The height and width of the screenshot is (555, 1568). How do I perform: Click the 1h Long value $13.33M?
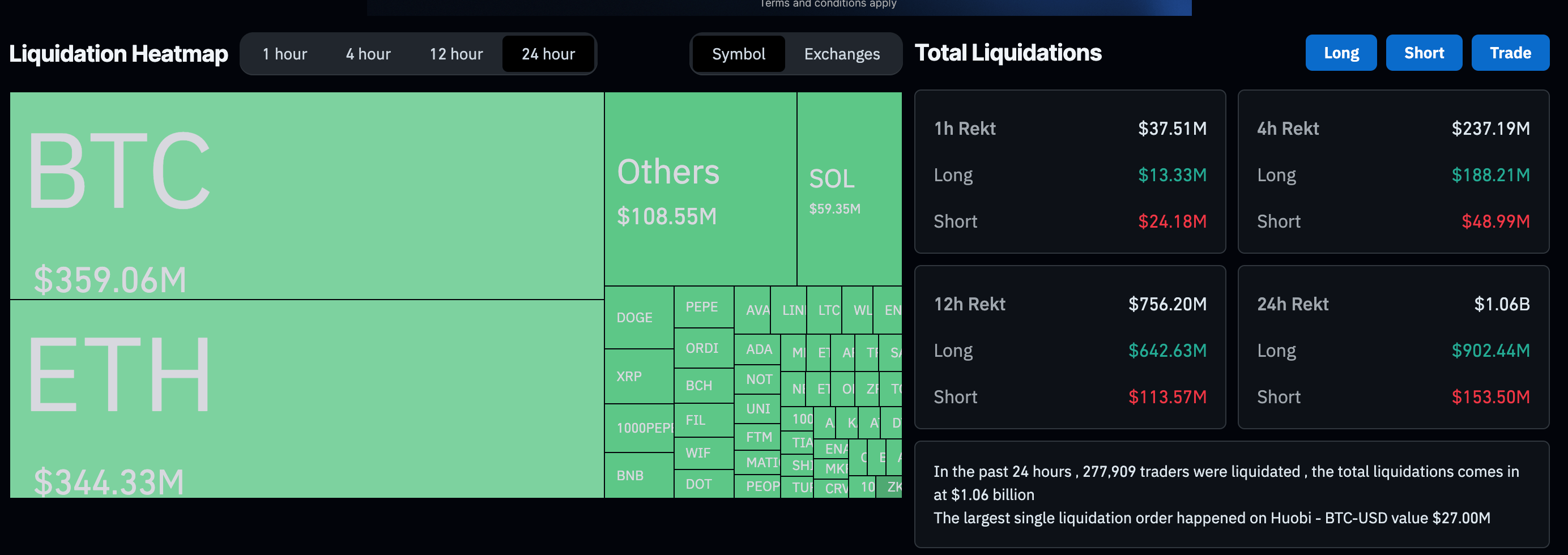[x=1171, y=174]
